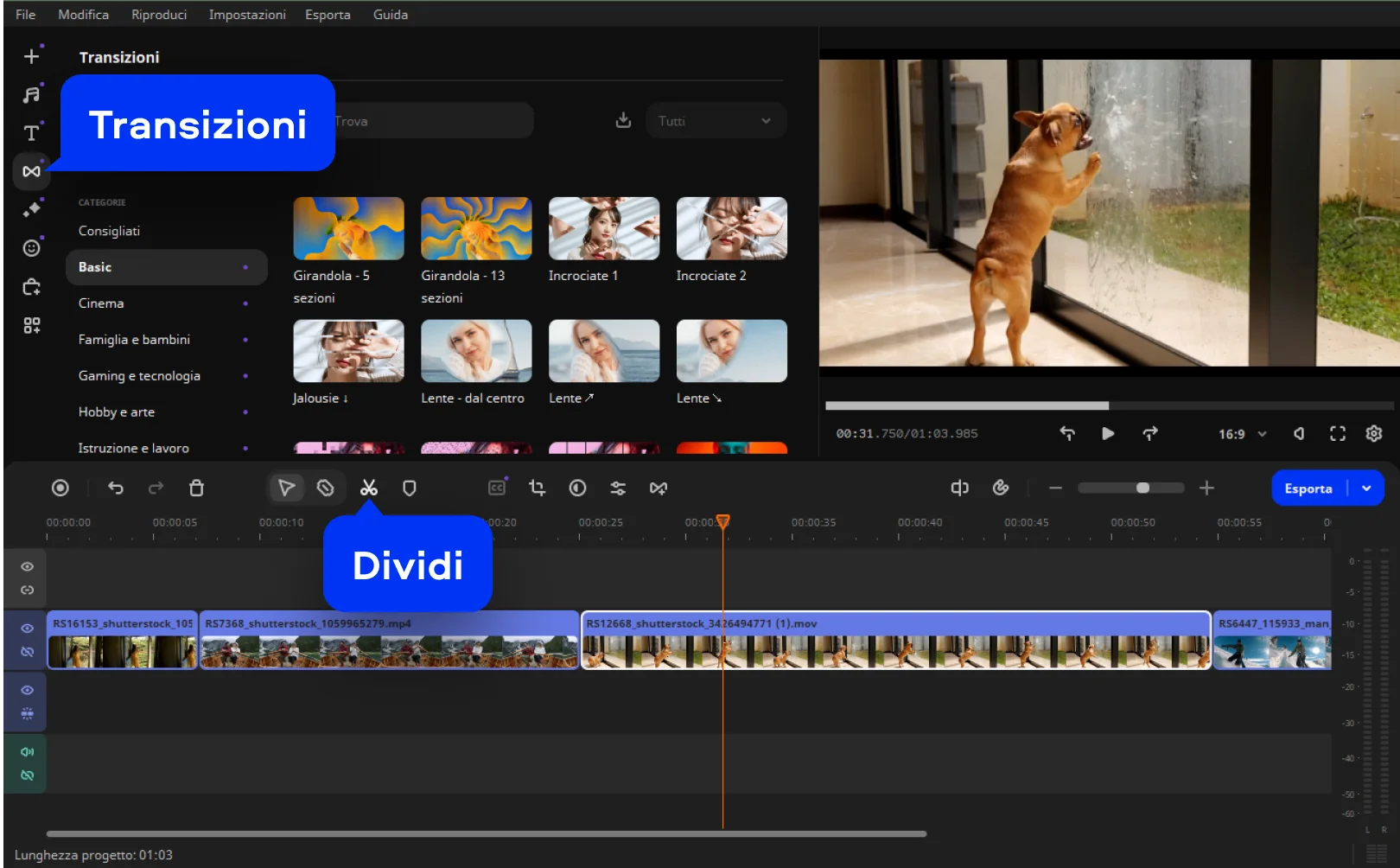Select the scissors split tool
The width and height of the screenshot is (1400, 868).
point(369,488)
